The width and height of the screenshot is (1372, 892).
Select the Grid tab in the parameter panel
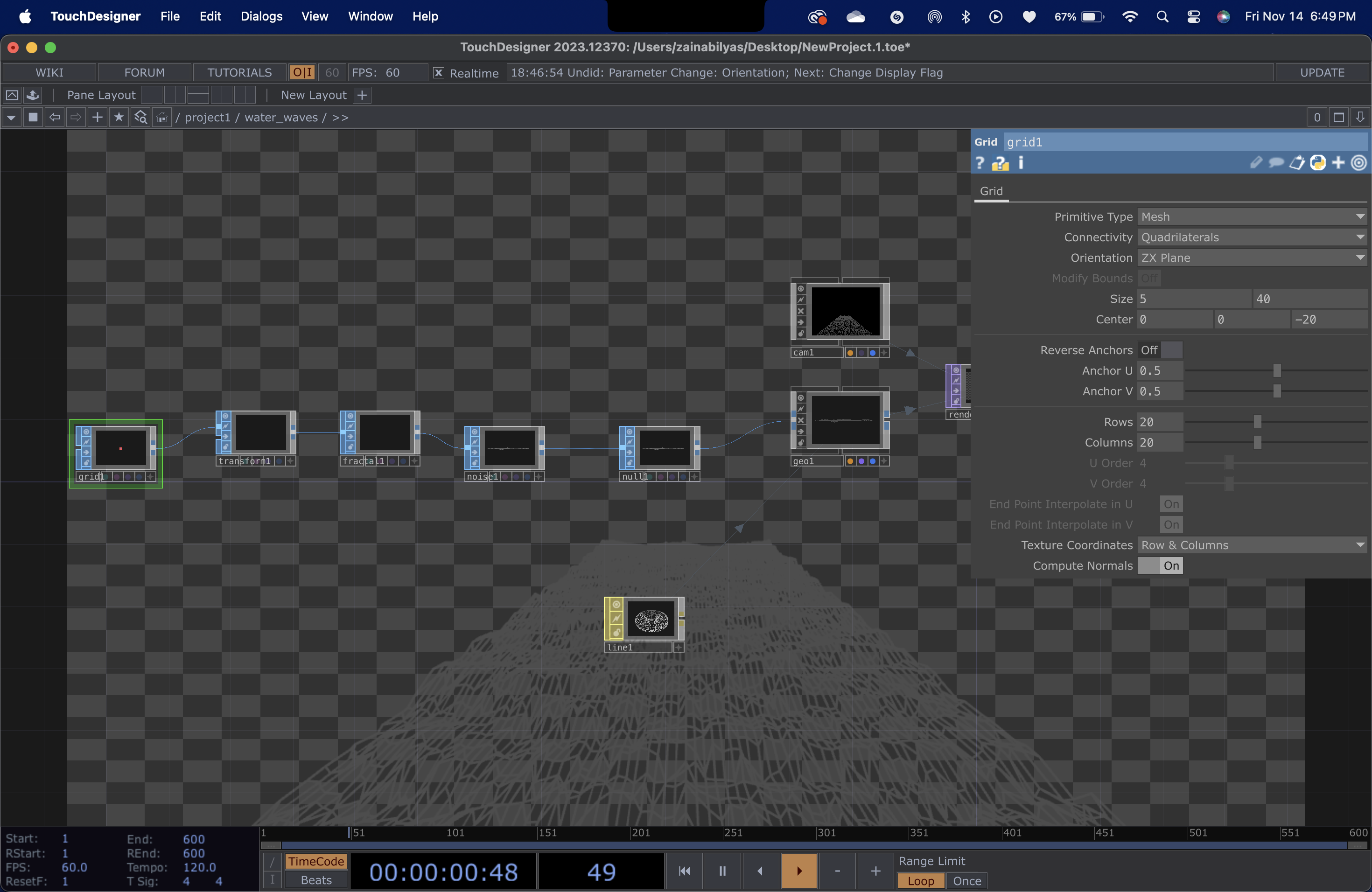[x=992, y=191]
